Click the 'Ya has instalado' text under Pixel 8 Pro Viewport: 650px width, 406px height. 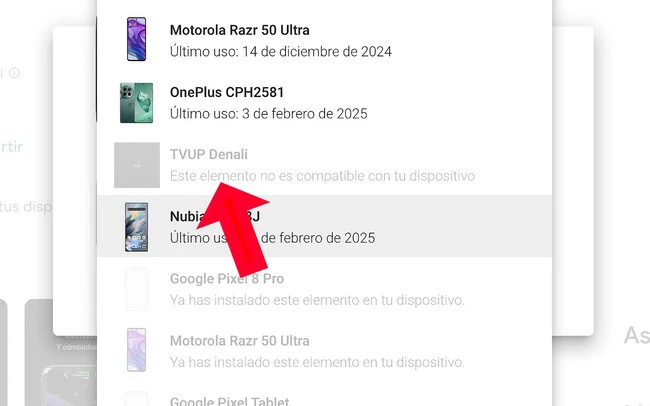[317, 300]
